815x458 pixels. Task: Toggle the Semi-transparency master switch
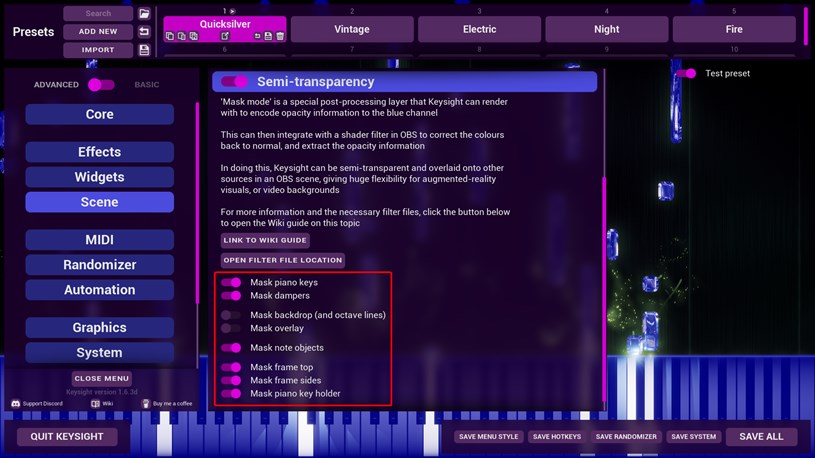pos(234,82)
